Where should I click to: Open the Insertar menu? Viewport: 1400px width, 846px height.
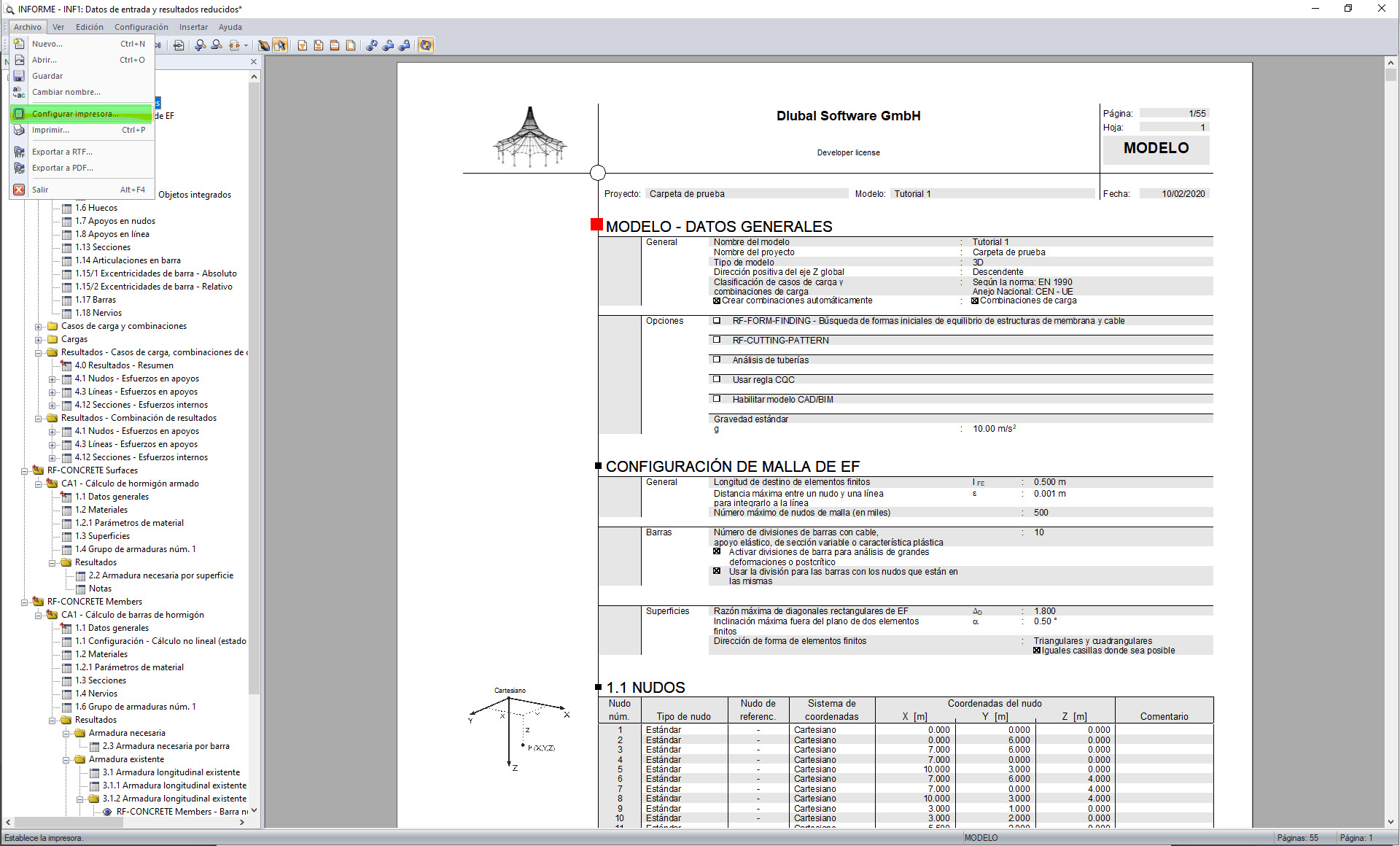point(193,27)
